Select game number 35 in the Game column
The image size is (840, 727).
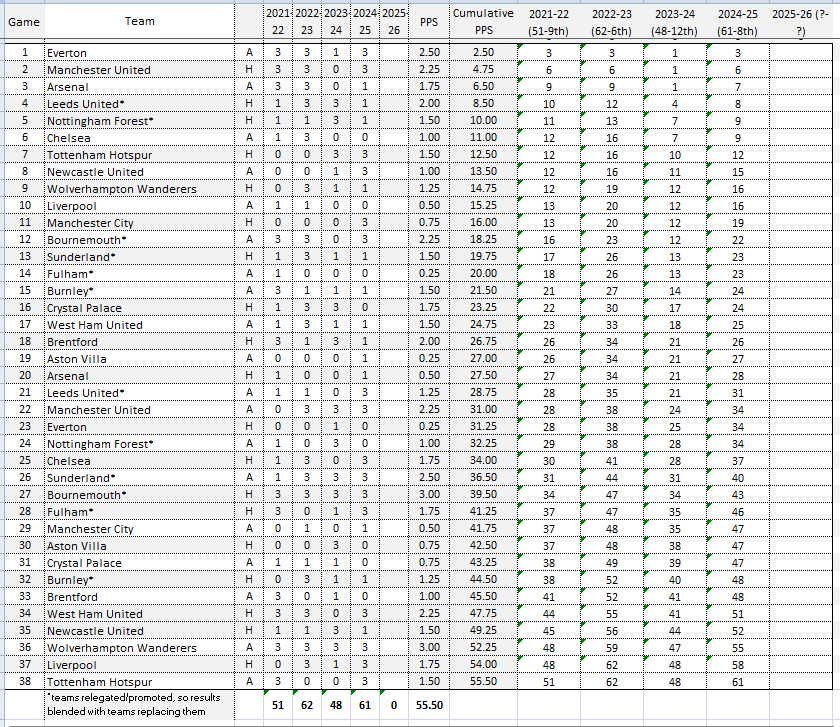[x=25, y=631]
